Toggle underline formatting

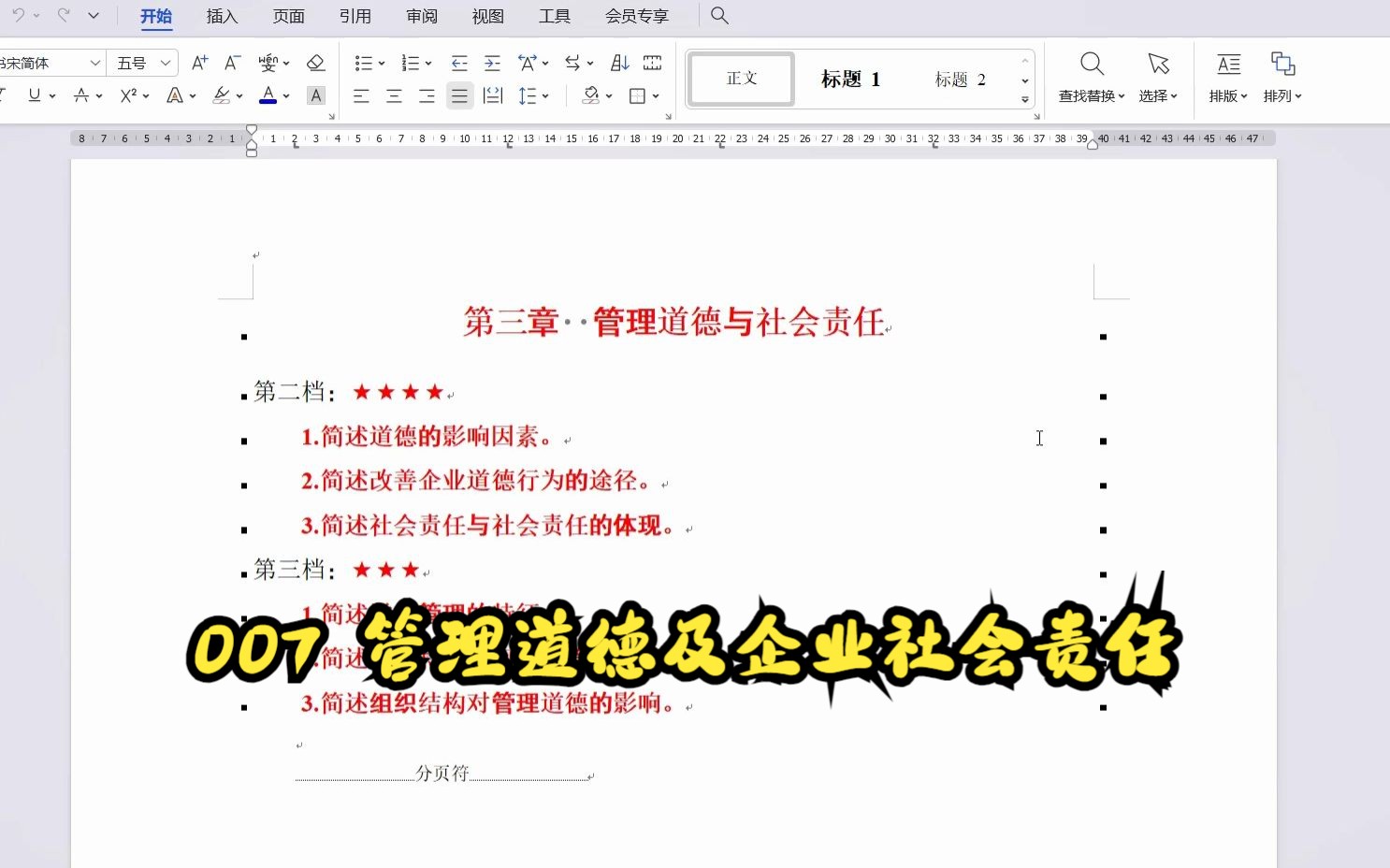pos(33,94)
